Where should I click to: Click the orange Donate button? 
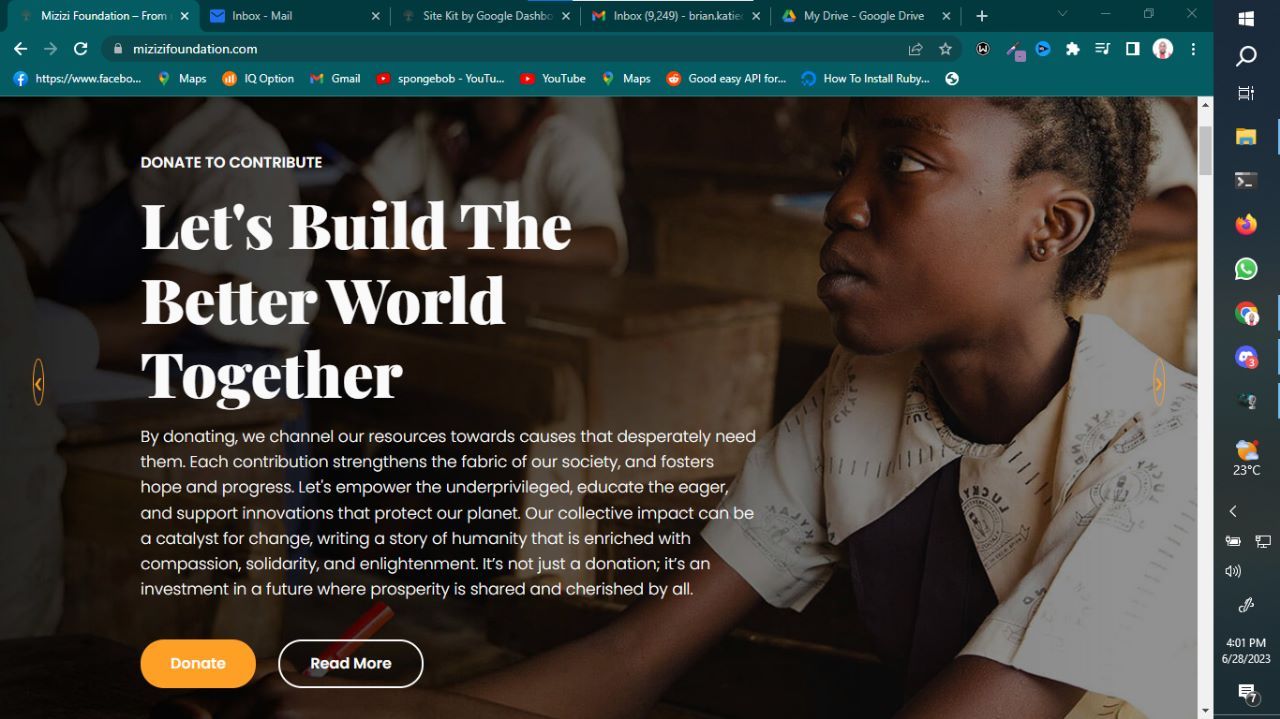[198, 663]
